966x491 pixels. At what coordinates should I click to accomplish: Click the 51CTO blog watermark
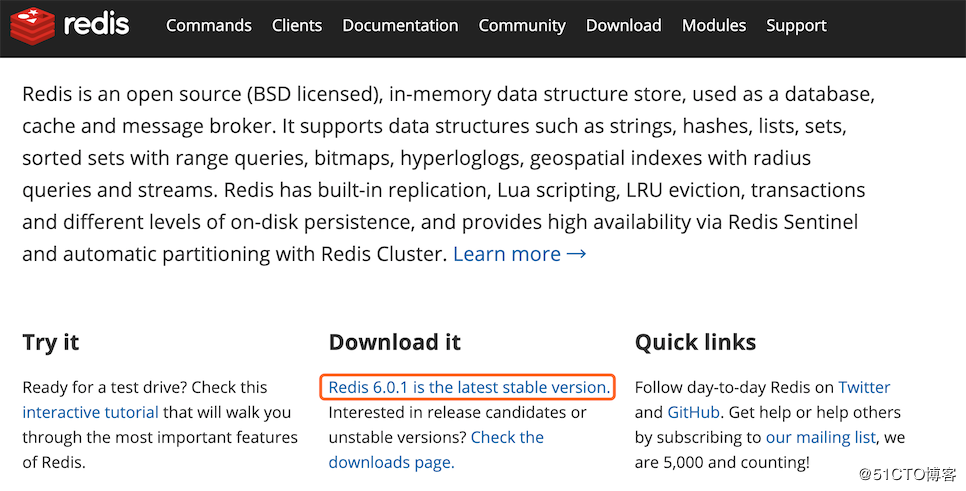[907, 474]
